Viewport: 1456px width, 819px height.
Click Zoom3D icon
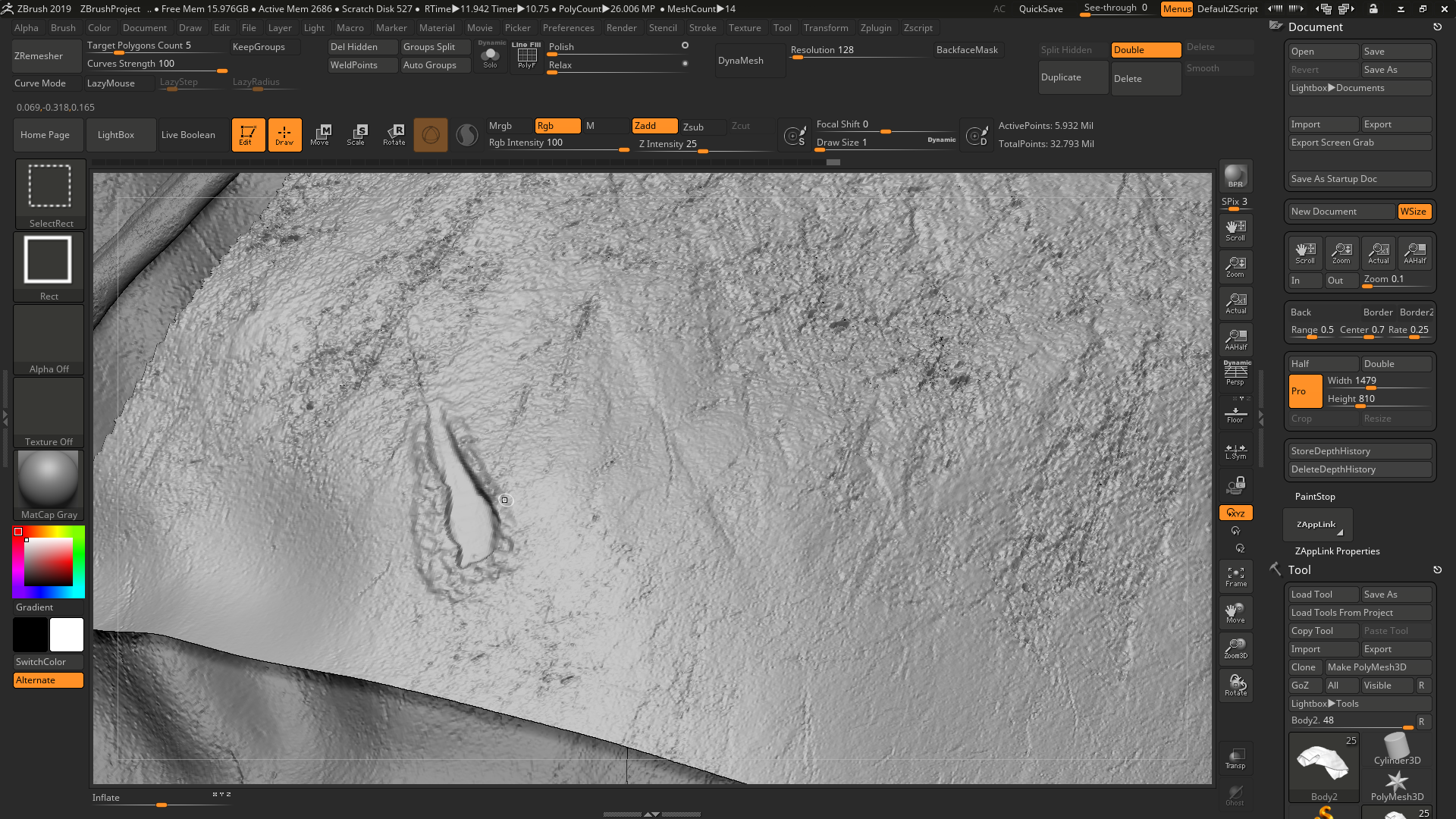pyautogui.click(x=1235, y=649)
